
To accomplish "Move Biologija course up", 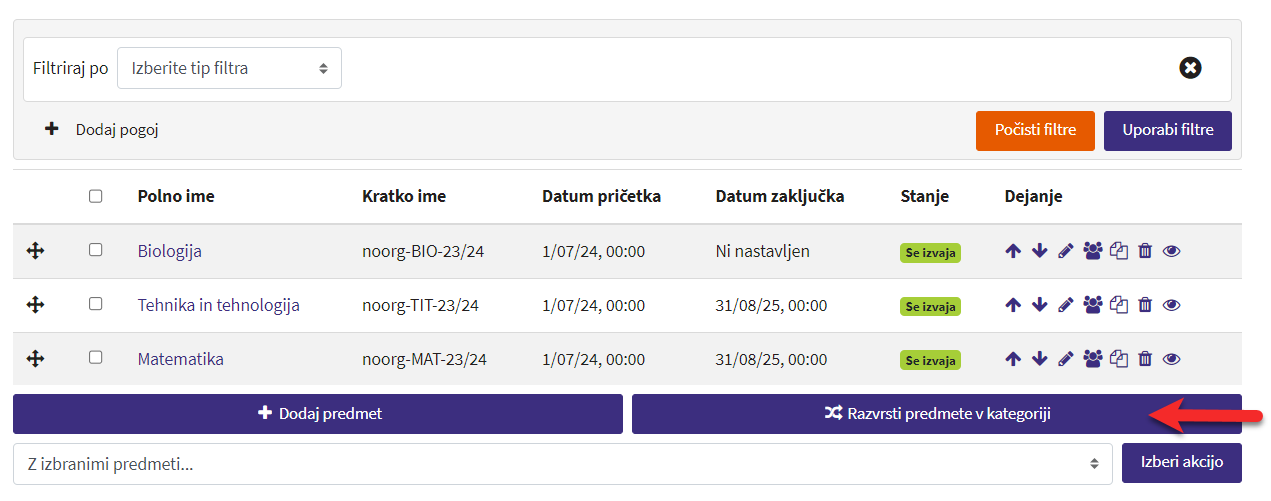I will coord(1013,252).
